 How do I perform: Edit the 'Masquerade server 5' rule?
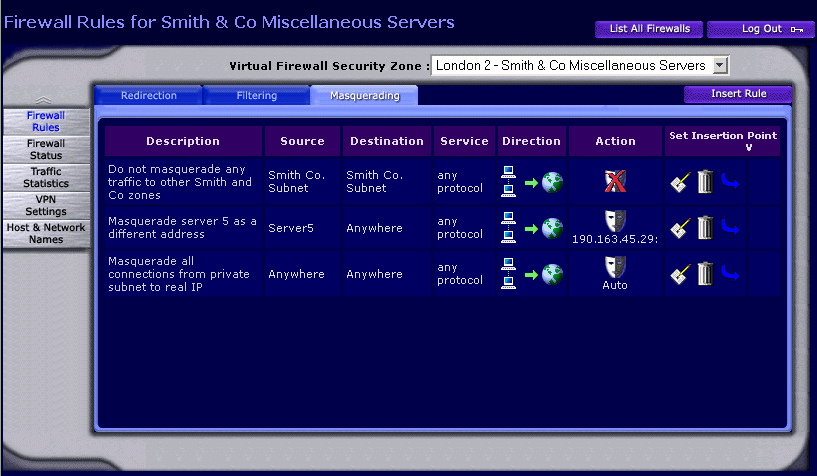coord(680,228)
